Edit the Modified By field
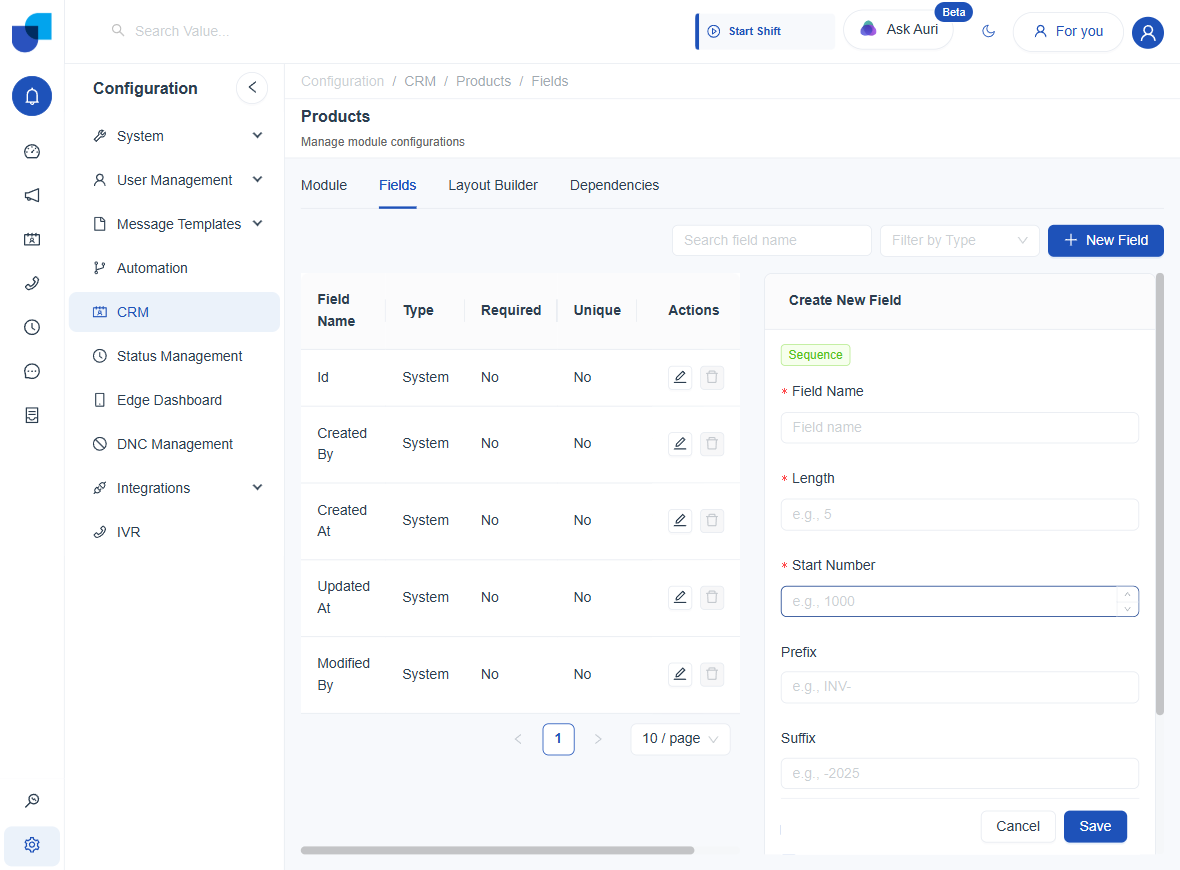Image resolution: width=1180 pixels, height=870 pixels. pos(680,674)
